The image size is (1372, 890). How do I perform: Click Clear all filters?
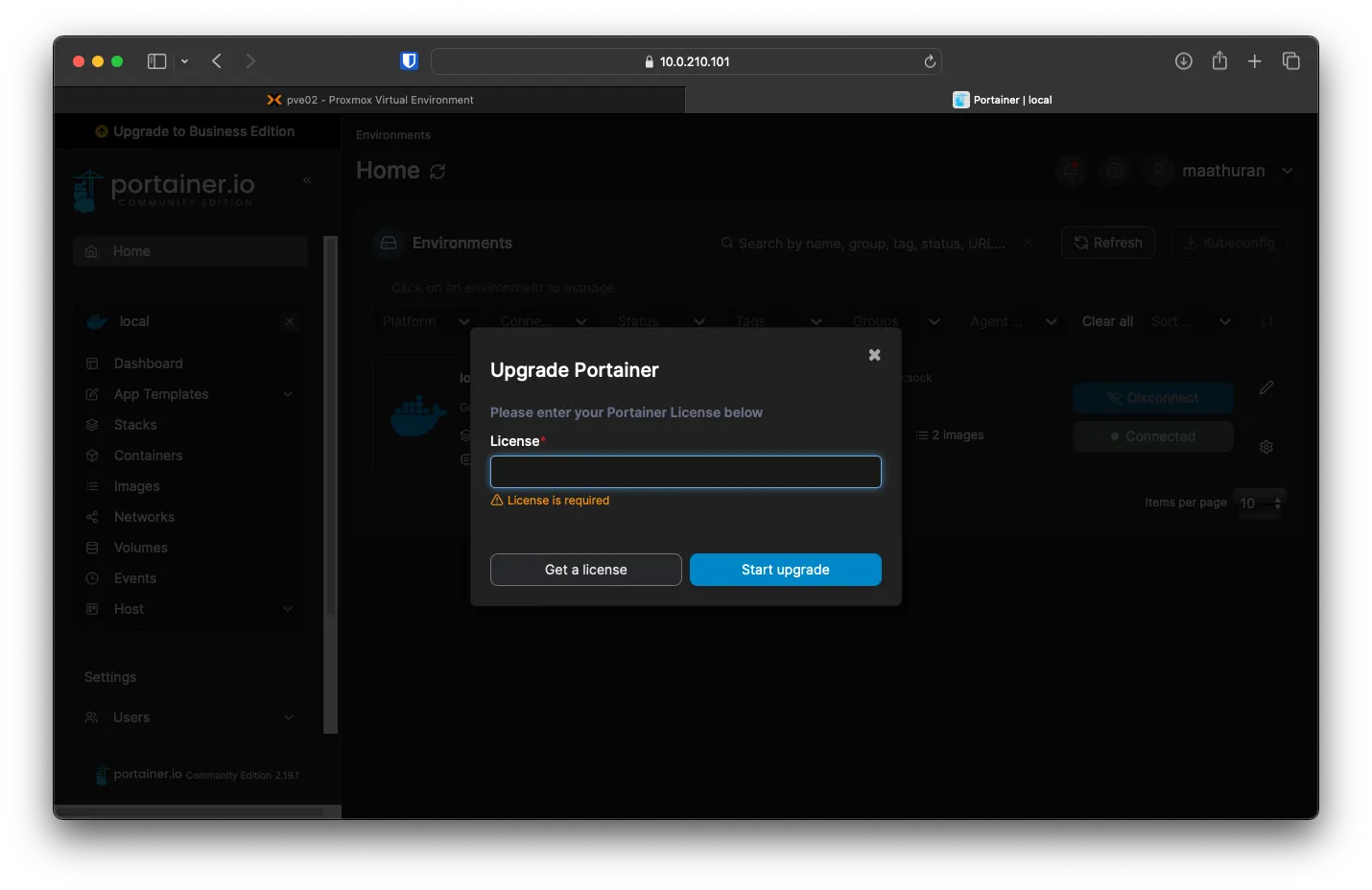click(x=1107, y=321)
